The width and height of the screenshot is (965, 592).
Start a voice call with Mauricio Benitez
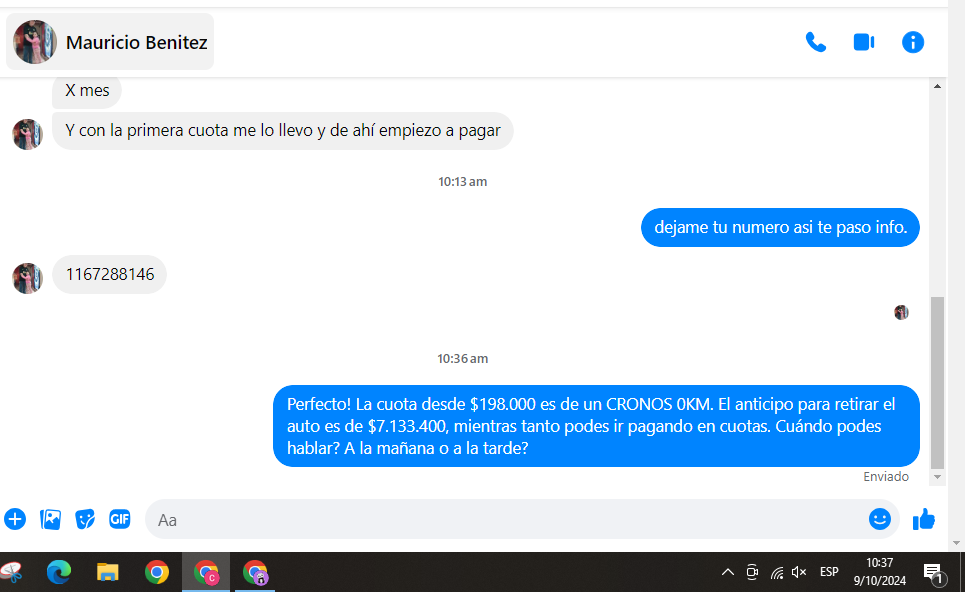click(816, 42)
